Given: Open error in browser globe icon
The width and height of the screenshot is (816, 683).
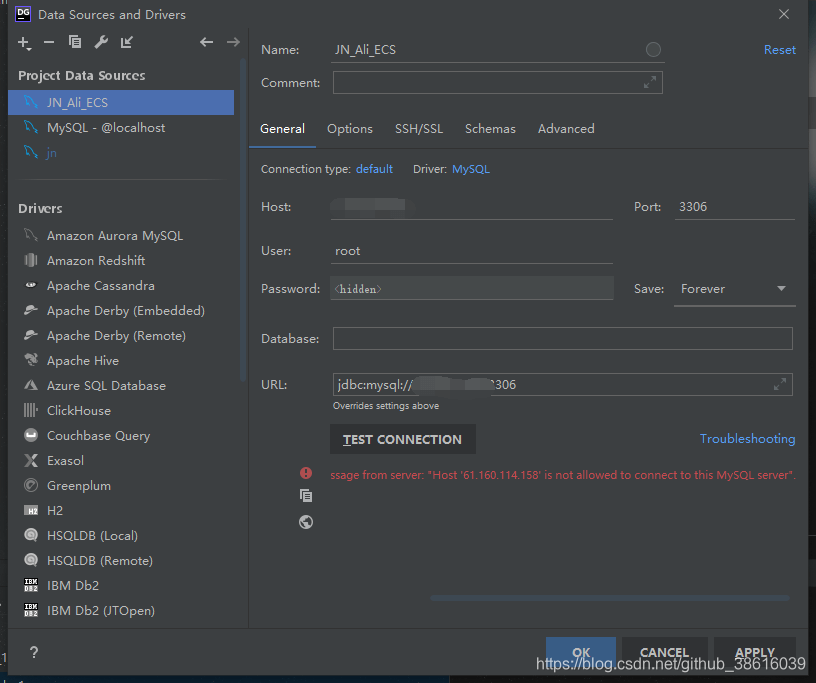Looking at the screenshot, I should pos(306,522).
